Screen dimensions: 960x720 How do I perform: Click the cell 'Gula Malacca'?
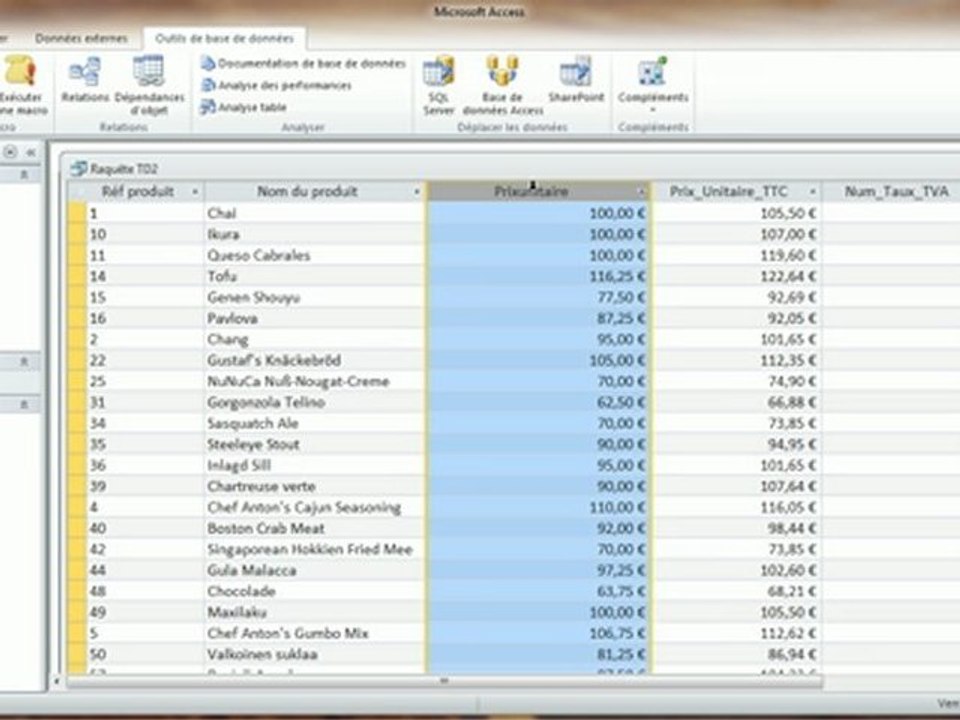(x=315, y=571)
